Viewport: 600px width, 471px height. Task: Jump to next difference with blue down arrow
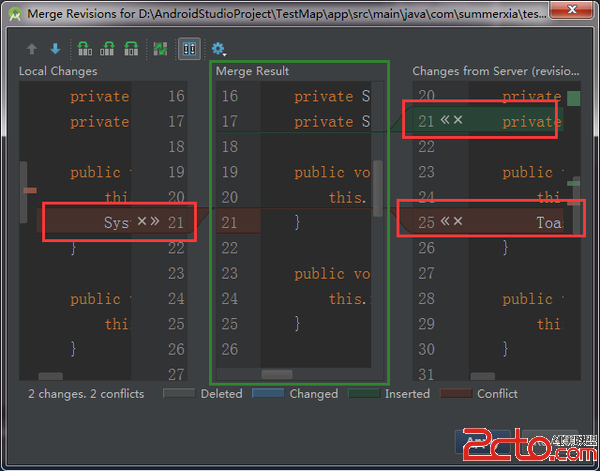(55, 49)
